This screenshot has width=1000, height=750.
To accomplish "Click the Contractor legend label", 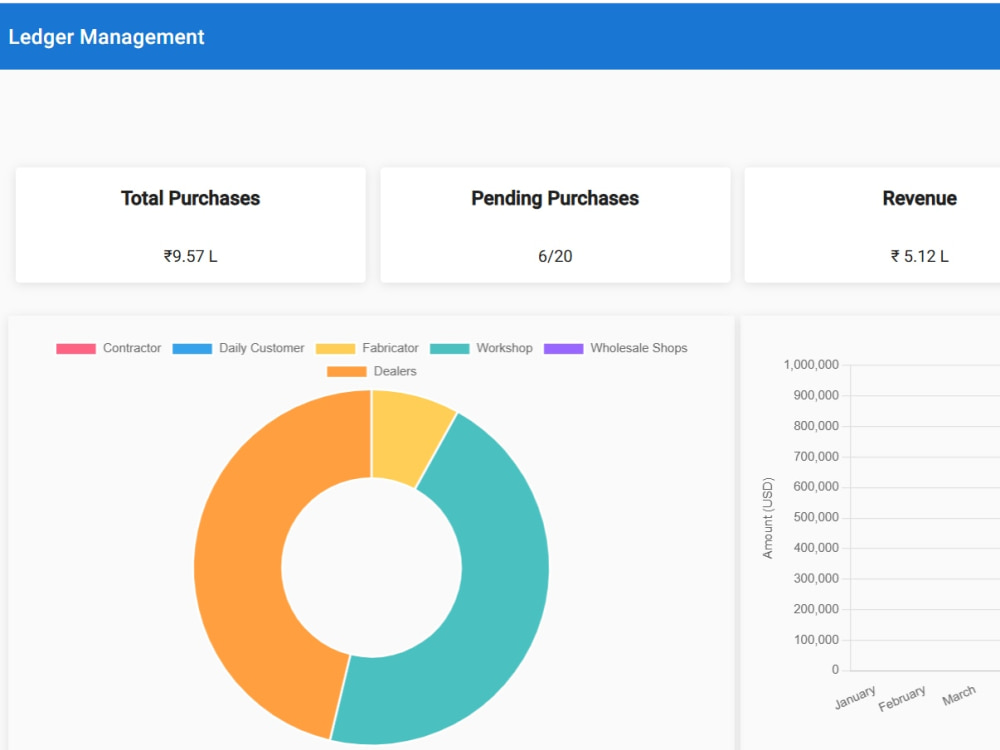I will coord(132,348).
